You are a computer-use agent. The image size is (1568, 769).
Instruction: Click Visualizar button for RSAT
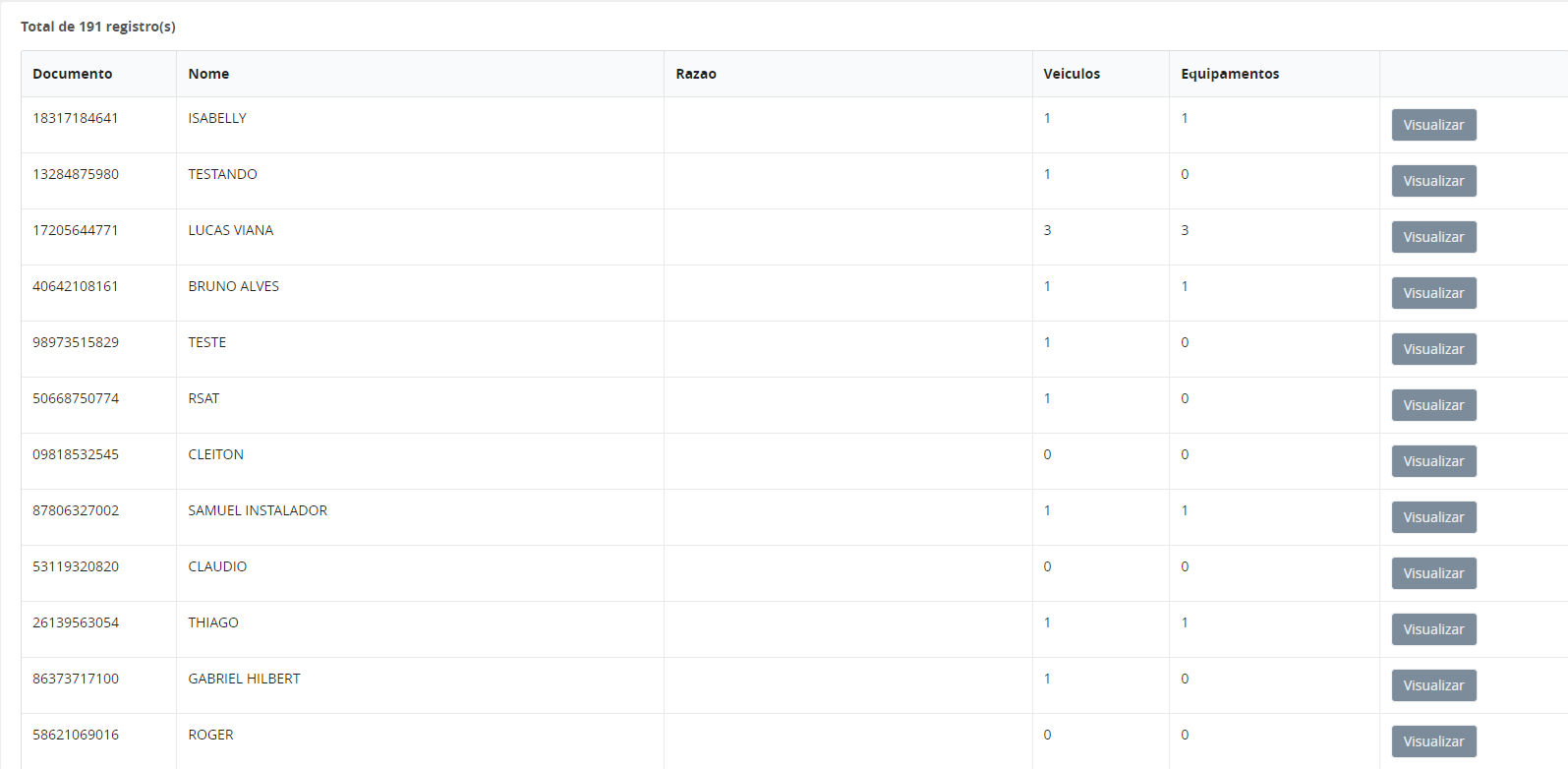click(x=1433, y=405)
